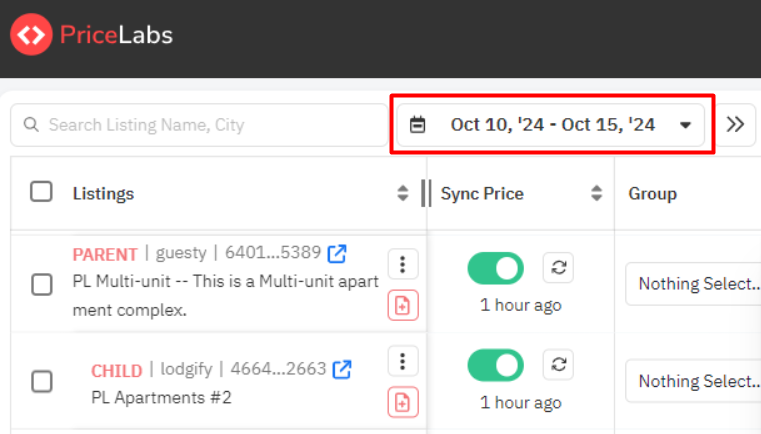
Task: Click red document-plus icon for PL Multi-unit
Action: pyautogui.click(x=403, y=305)
